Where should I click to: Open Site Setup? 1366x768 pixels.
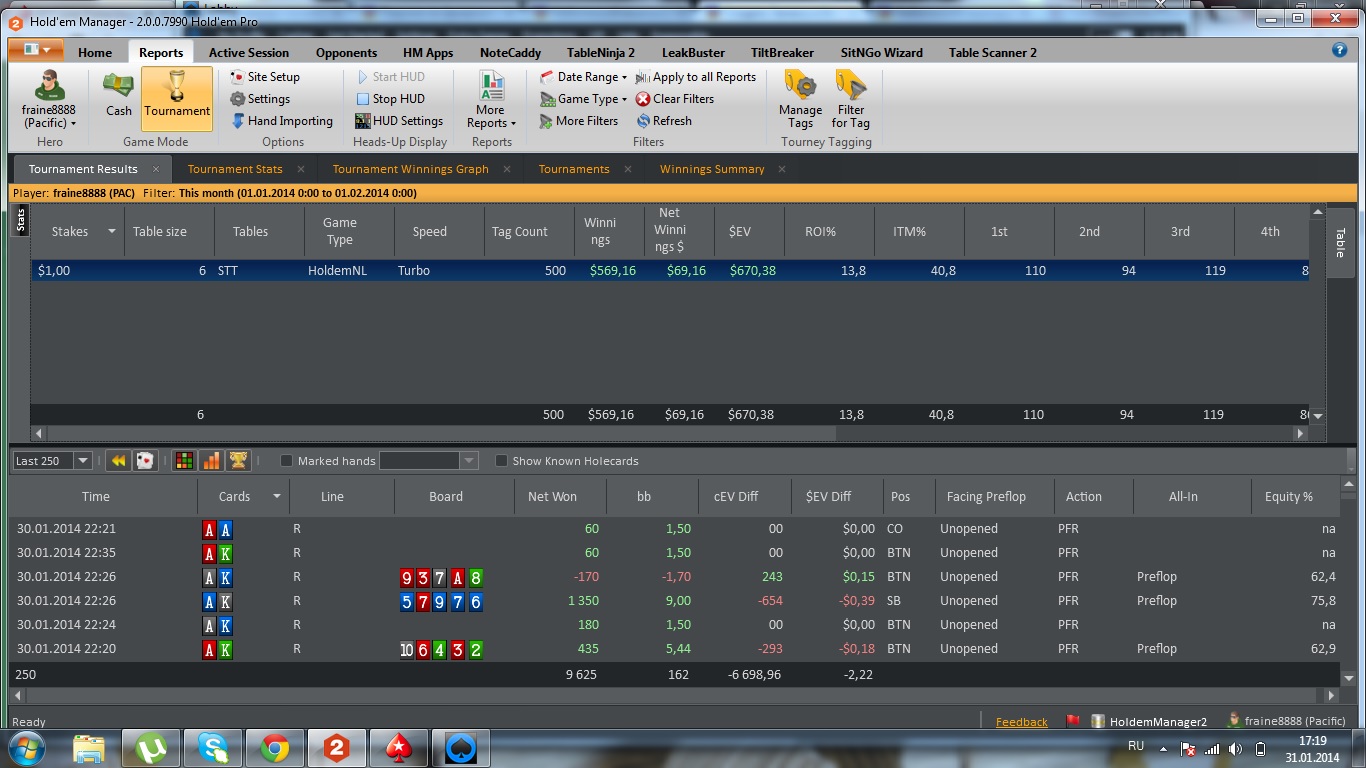[x=265, y=77]
